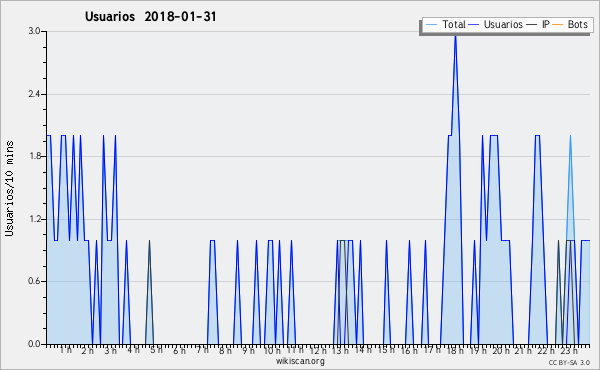This screenshot has width=600, height=370.
Task: Click the 20 h x-axis label
Action: coord(501,350)
